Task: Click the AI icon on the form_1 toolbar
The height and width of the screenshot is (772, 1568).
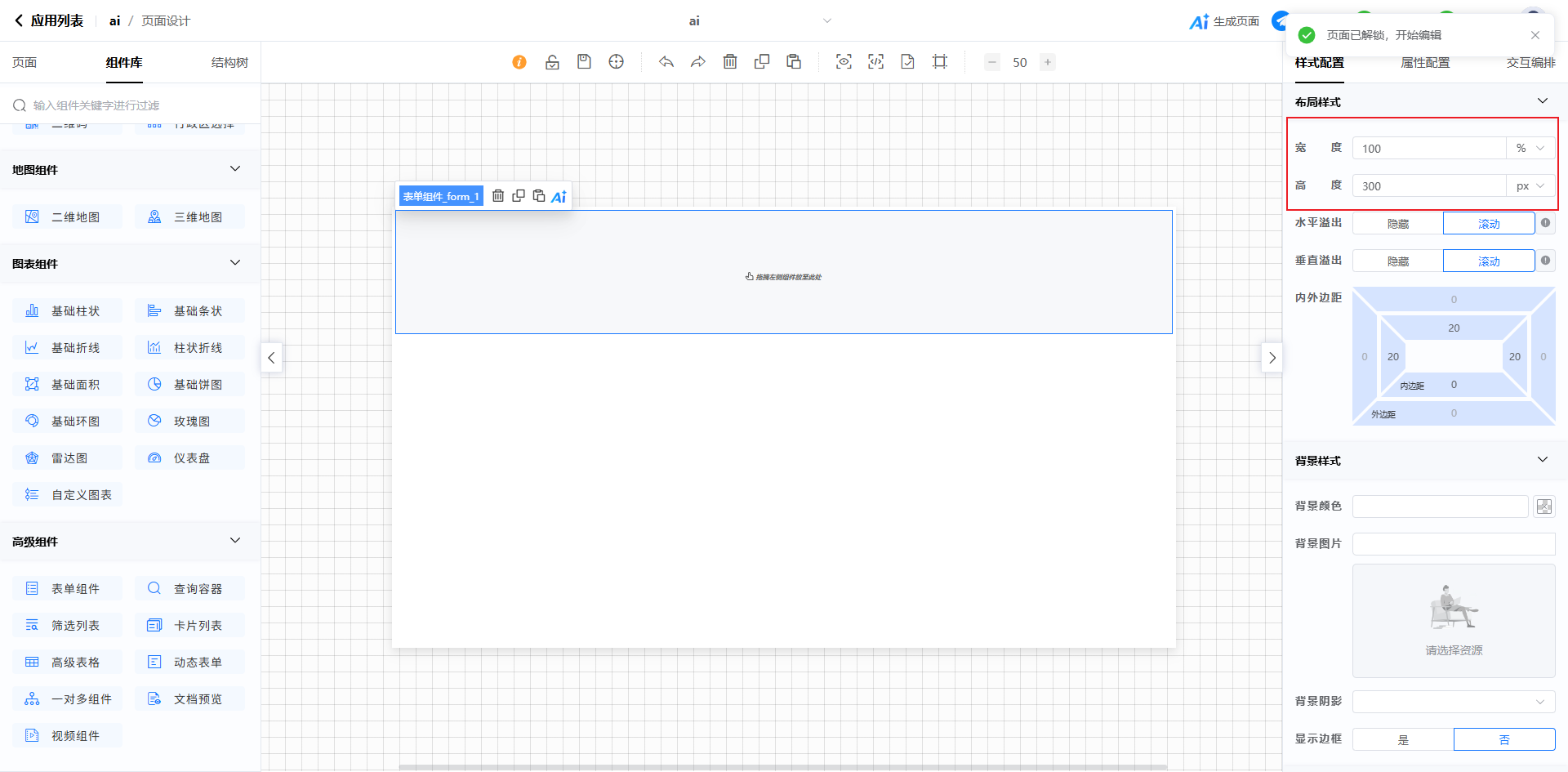Action: [559, 196]
